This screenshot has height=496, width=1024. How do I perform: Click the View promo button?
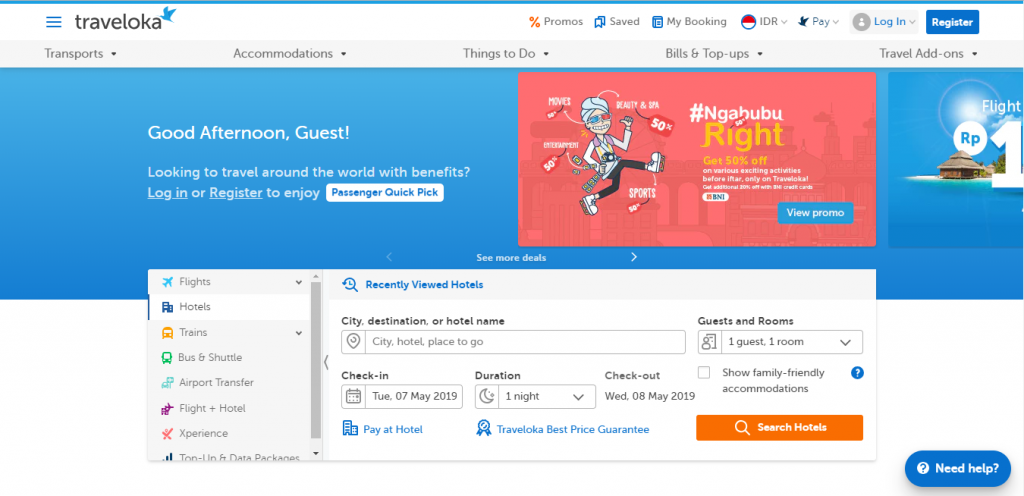coord(815,213)
